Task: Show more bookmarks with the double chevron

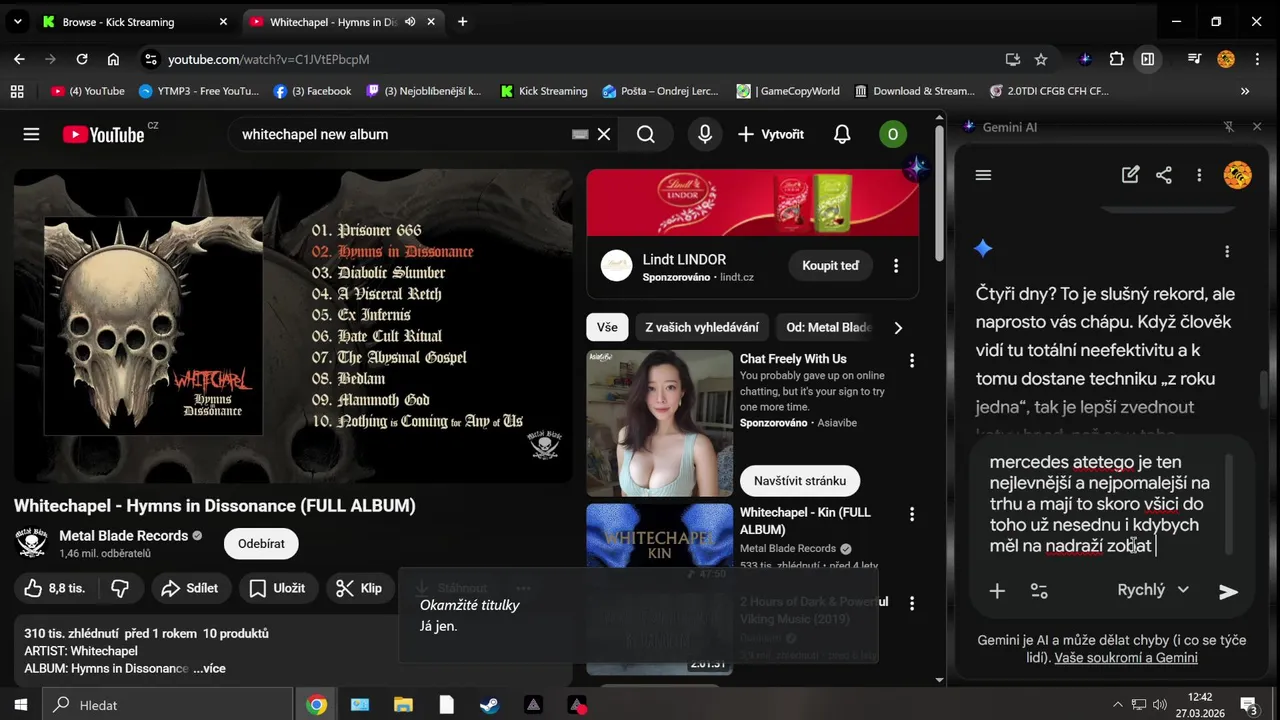Action: click(1245, 91)
